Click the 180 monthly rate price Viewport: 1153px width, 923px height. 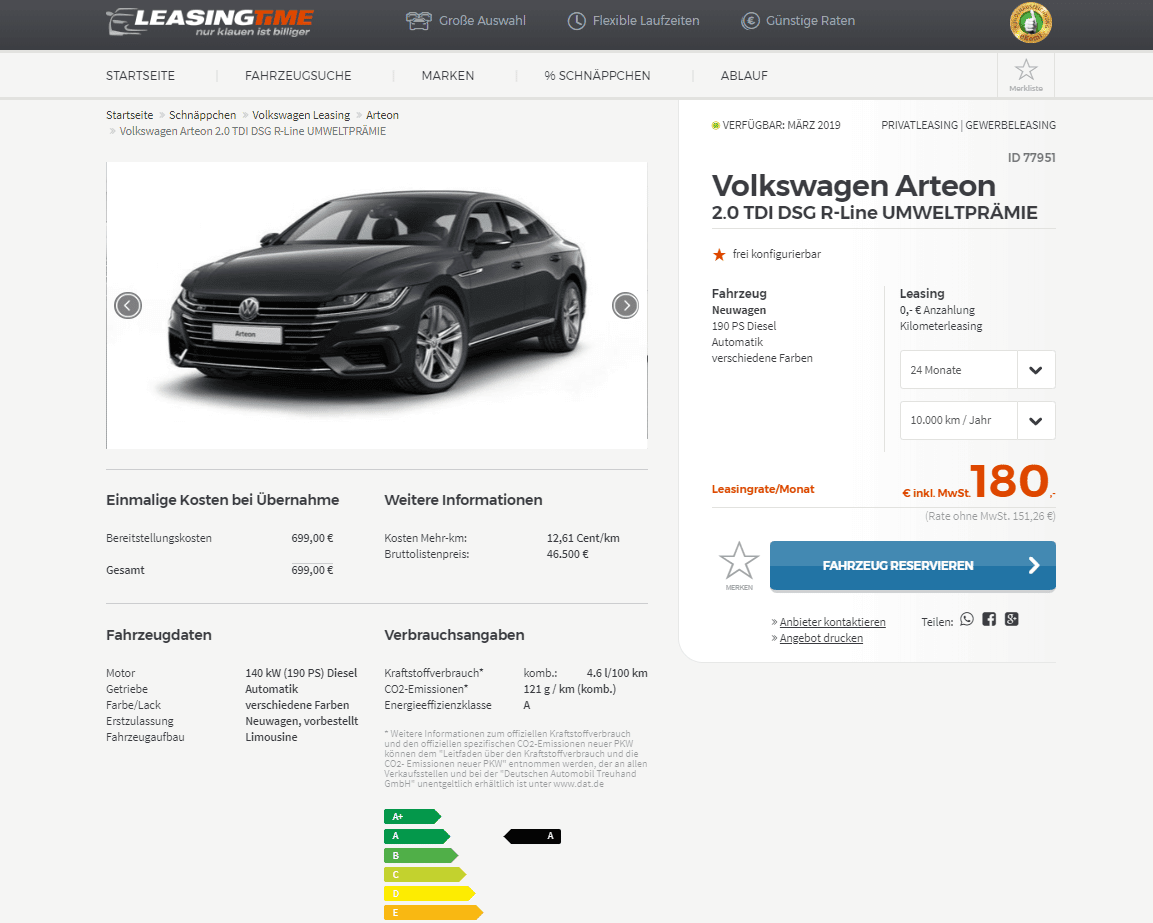point(1009,481)
